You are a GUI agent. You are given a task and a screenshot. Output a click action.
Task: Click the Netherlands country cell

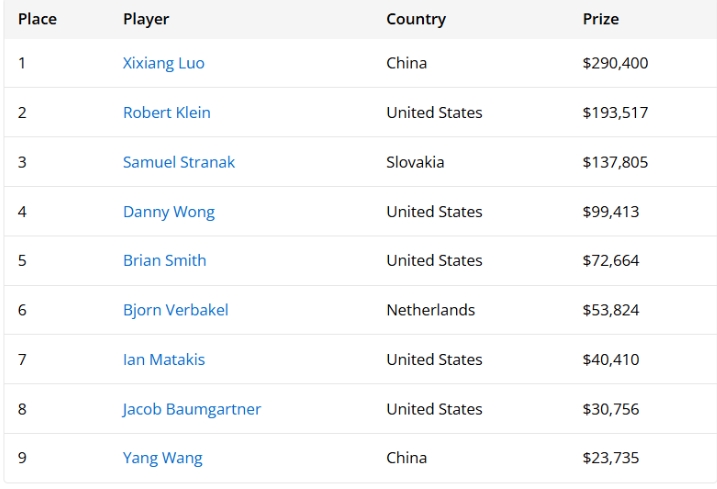pos(430,310)
